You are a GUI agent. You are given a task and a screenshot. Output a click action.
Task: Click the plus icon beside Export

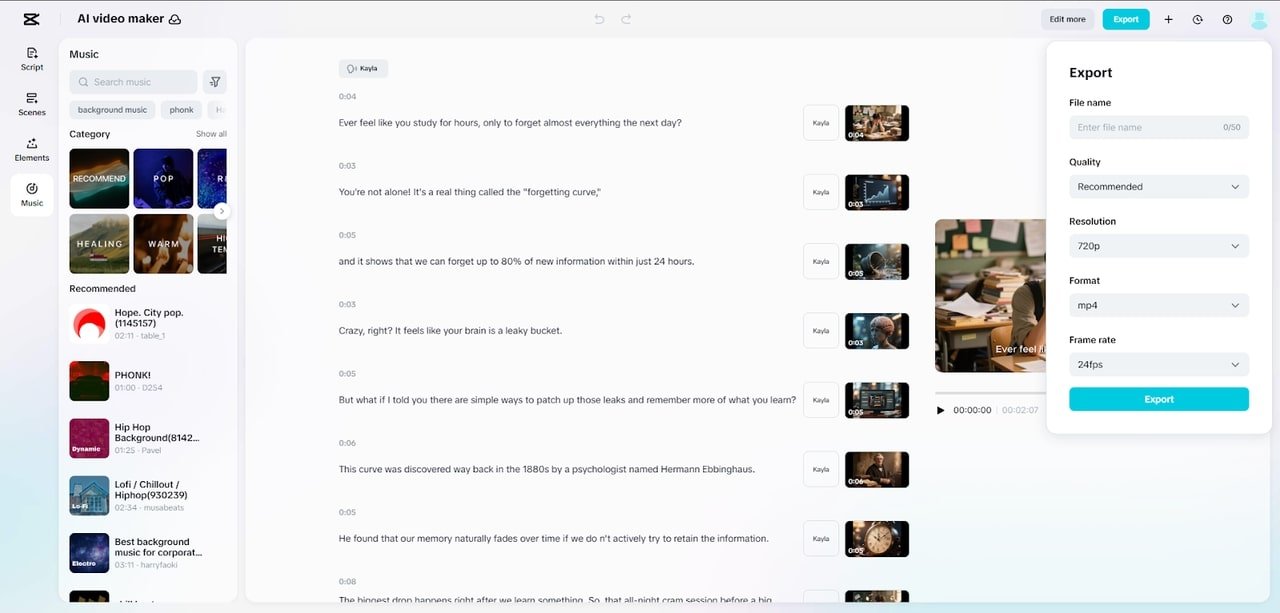pyautogui.click(x=1168, y=19)
